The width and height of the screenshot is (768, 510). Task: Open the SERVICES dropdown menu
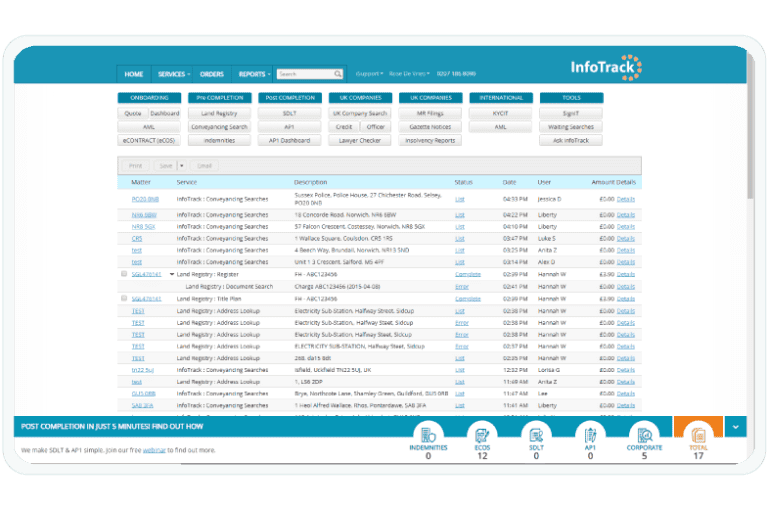coord(173,74)
